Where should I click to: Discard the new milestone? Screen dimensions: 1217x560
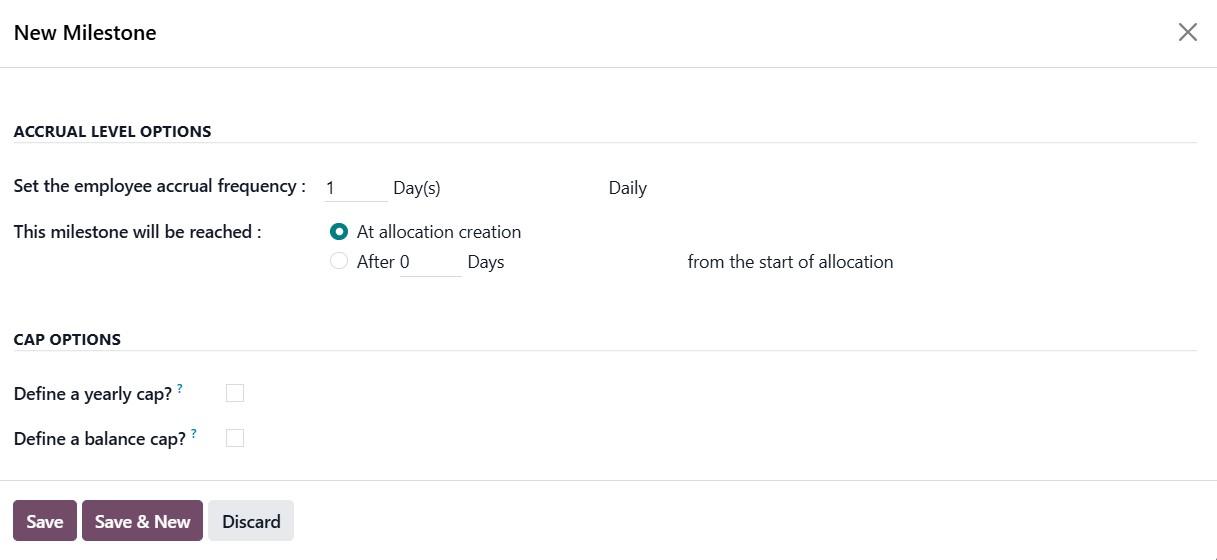click(x=251, y=521)
